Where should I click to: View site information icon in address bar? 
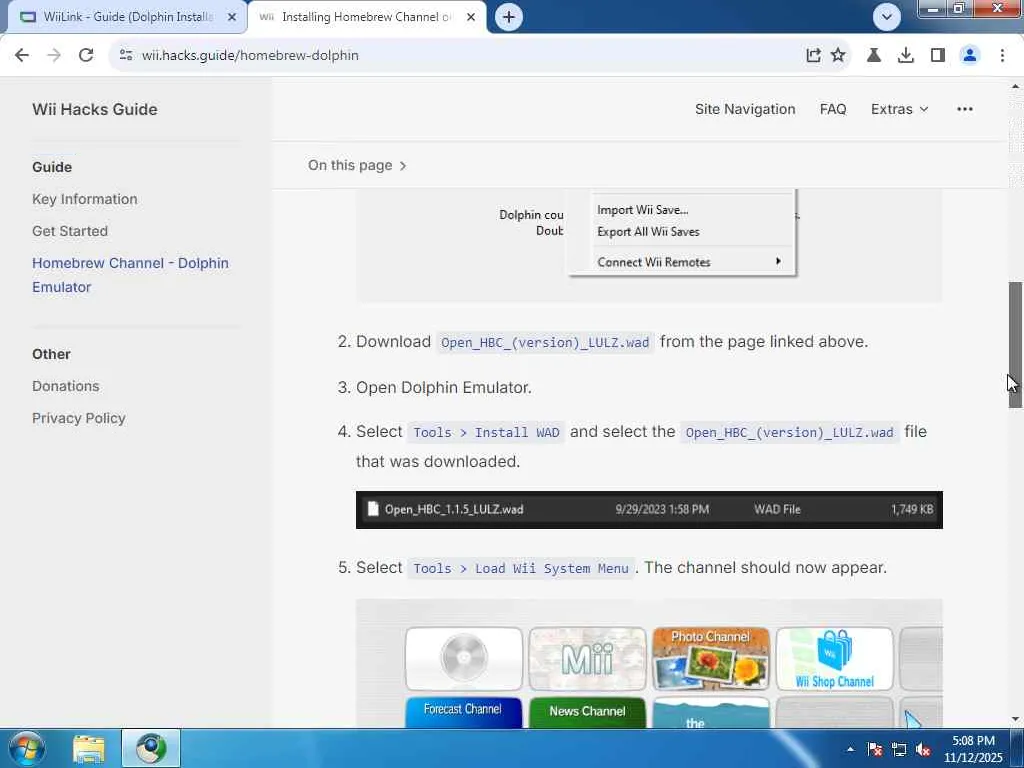click(x=126, y=56)
